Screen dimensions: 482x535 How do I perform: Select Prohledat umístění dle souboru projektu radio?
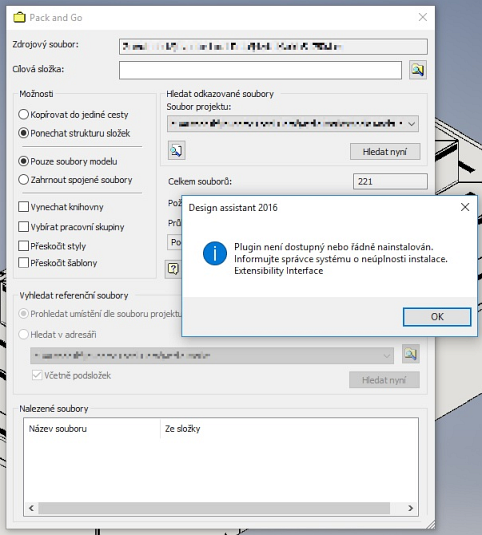23,314
